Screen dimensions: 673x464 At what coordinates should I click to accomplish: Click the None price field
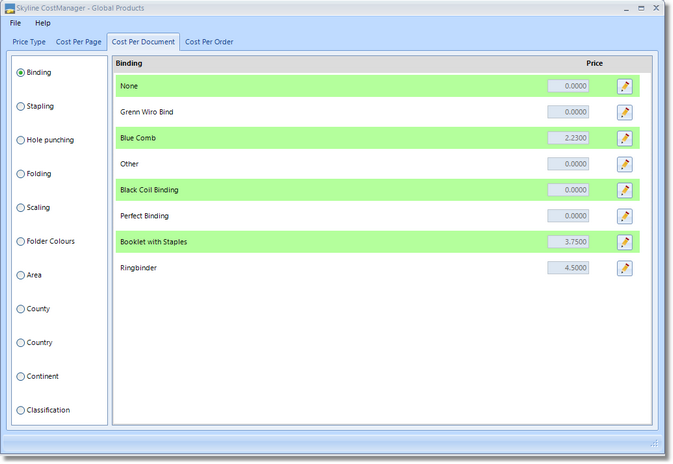click(x=568, y=86)
